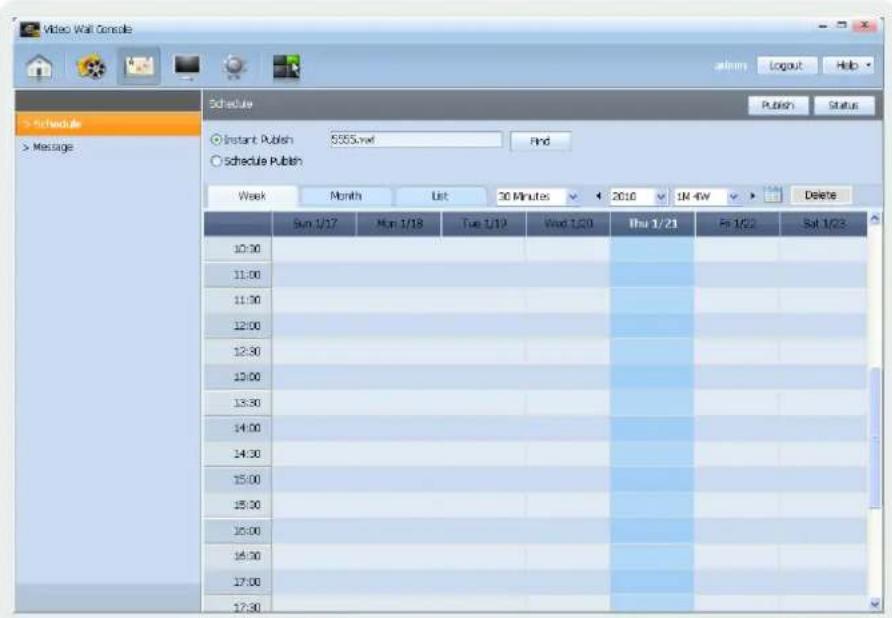Click the 15:00 time row label

[x=238, y=480]
